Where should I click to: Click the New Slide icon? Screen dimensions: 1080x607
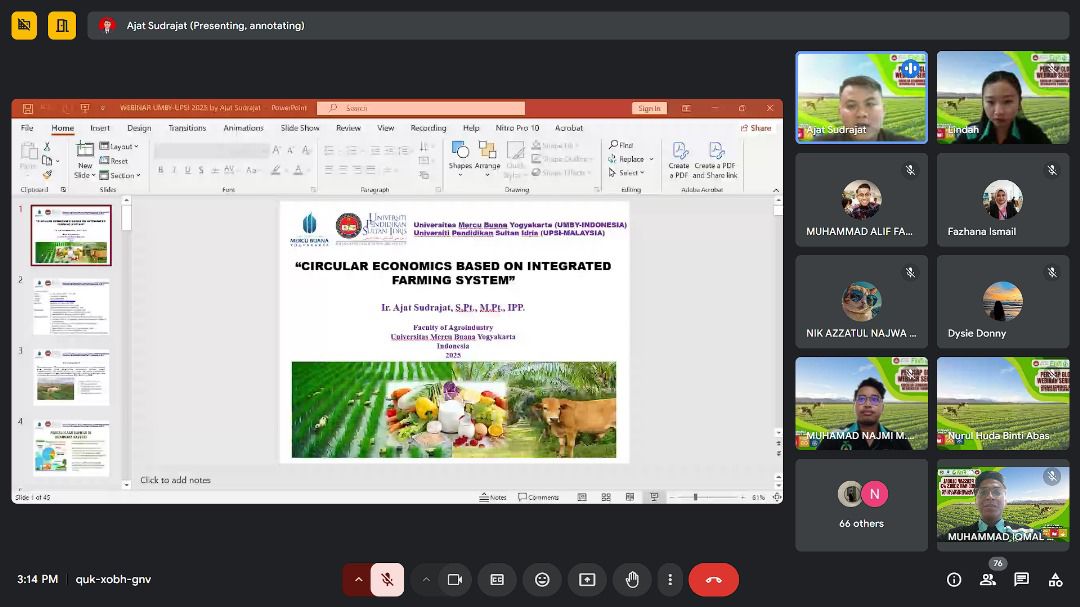pos(85,149)
